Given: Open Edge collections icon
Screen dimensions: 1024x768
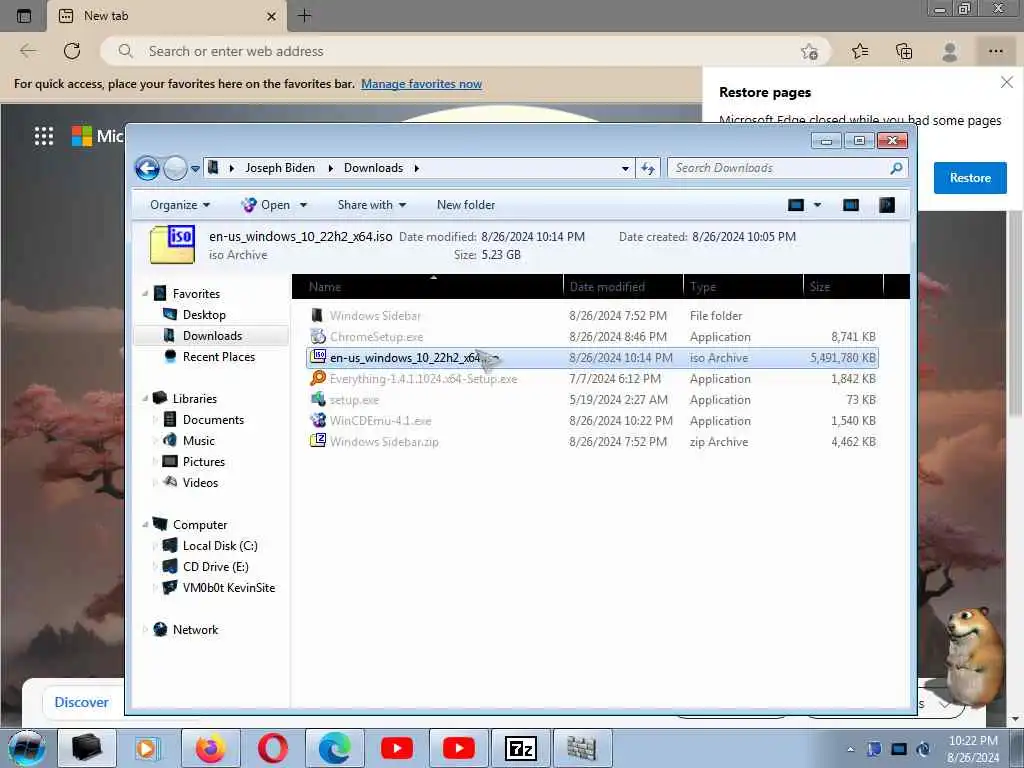Looking at the screenshot, I should (x=904, y=51).
